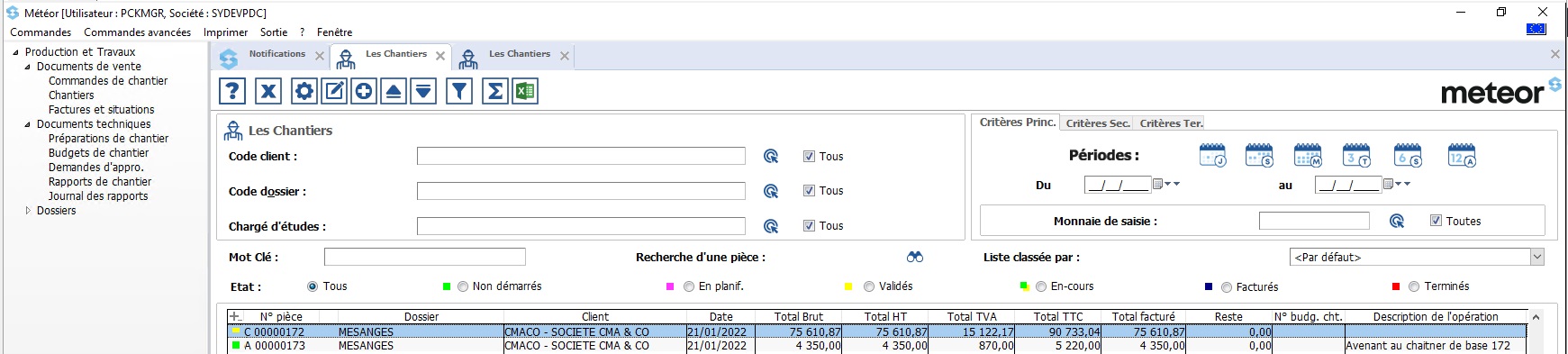Select the Terminés radio button

(x=1414, y=286)
